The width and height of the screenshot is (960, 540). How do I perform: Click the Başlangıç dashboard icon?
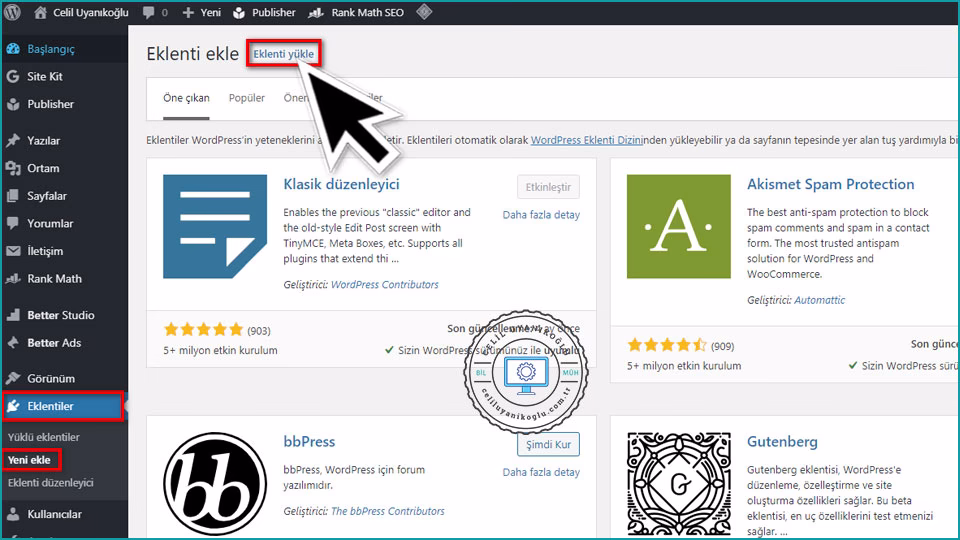tap(13, 49)
